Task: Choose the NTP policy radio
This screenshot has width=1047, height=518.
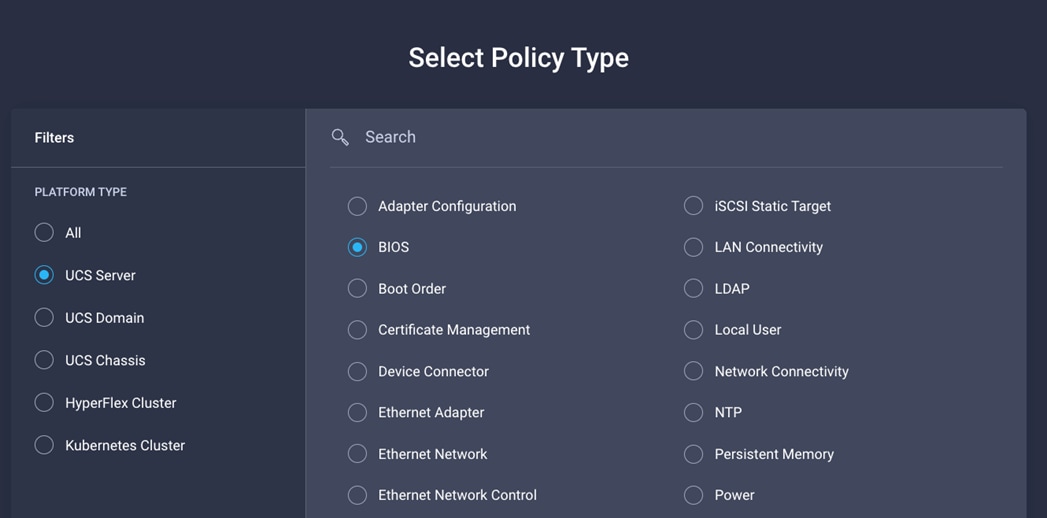Action: pyautogui.click(x=694, y=413)
